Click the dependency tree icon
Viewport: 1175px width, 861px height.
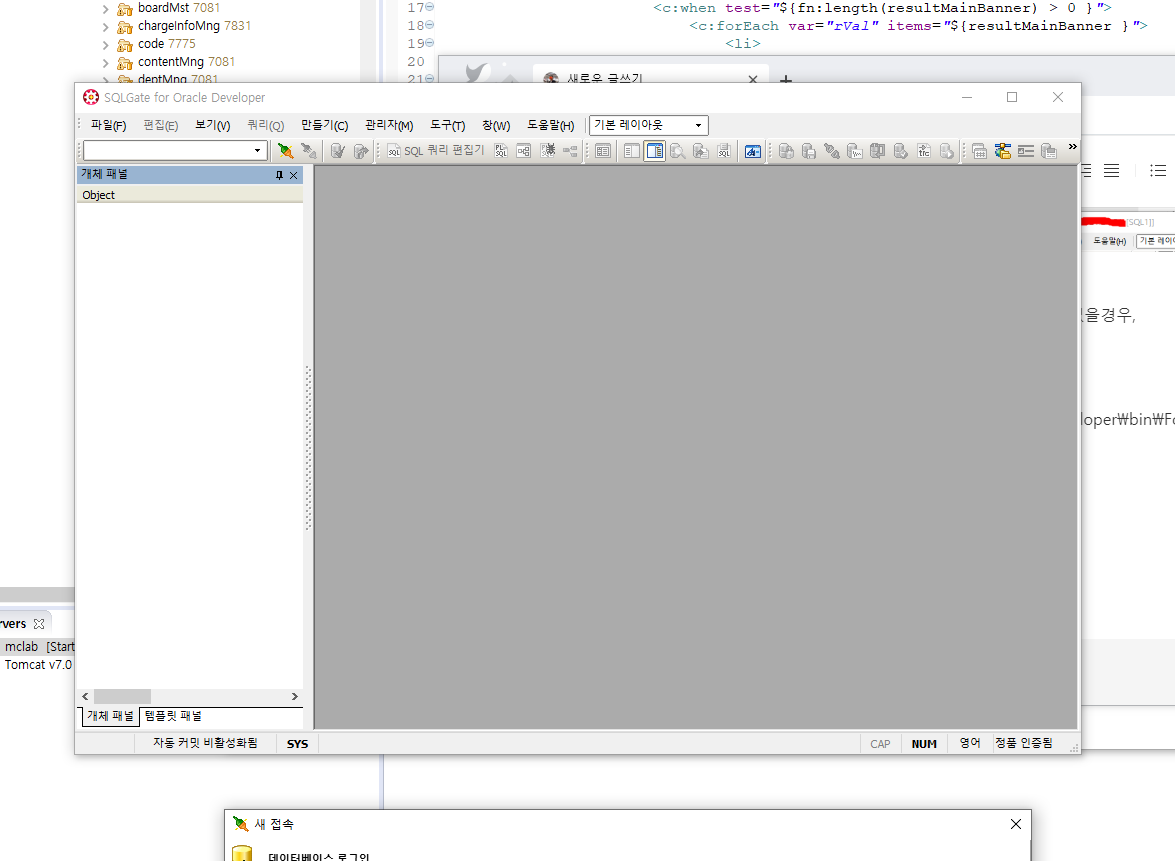click(570, 151)
